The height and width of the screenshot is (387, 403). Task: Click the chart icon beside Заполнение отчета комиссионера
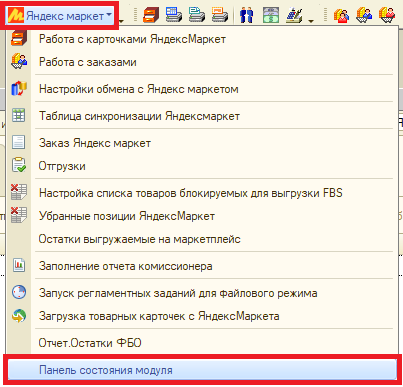point(19,266)
